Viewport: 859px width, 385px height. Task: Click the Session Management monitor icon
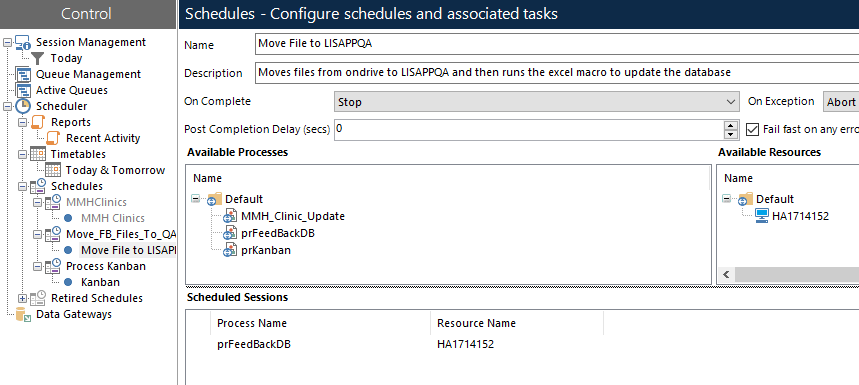click(22, 42)
